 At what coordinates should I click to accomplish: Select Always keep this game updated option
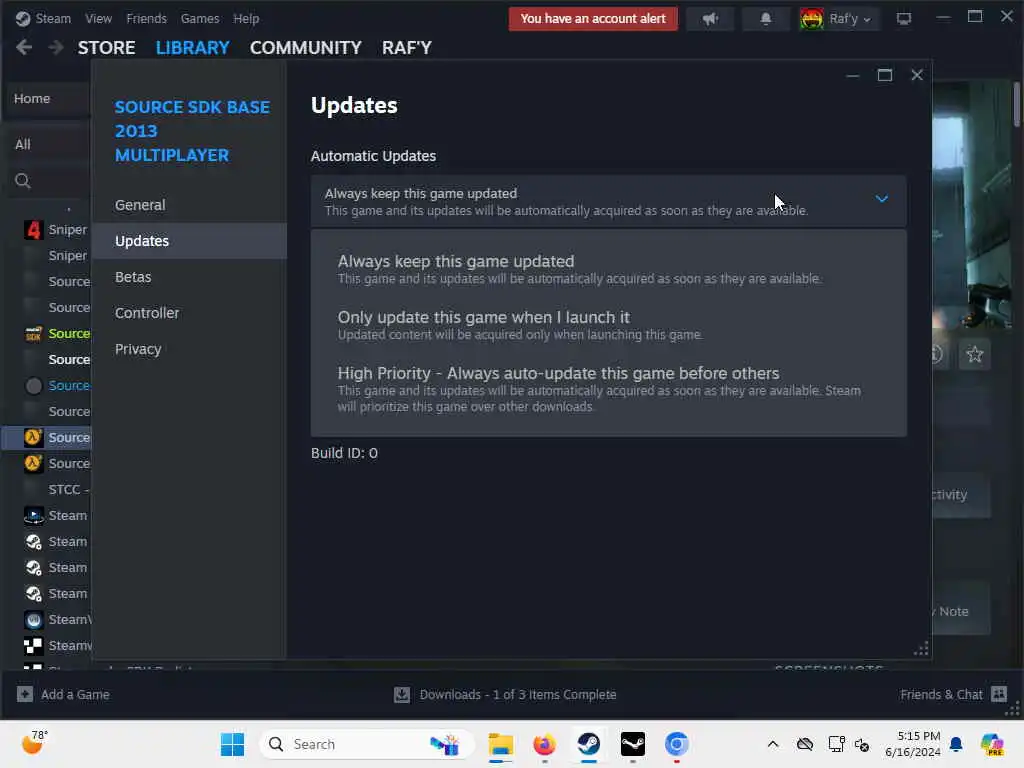click(x=609, y=269)
